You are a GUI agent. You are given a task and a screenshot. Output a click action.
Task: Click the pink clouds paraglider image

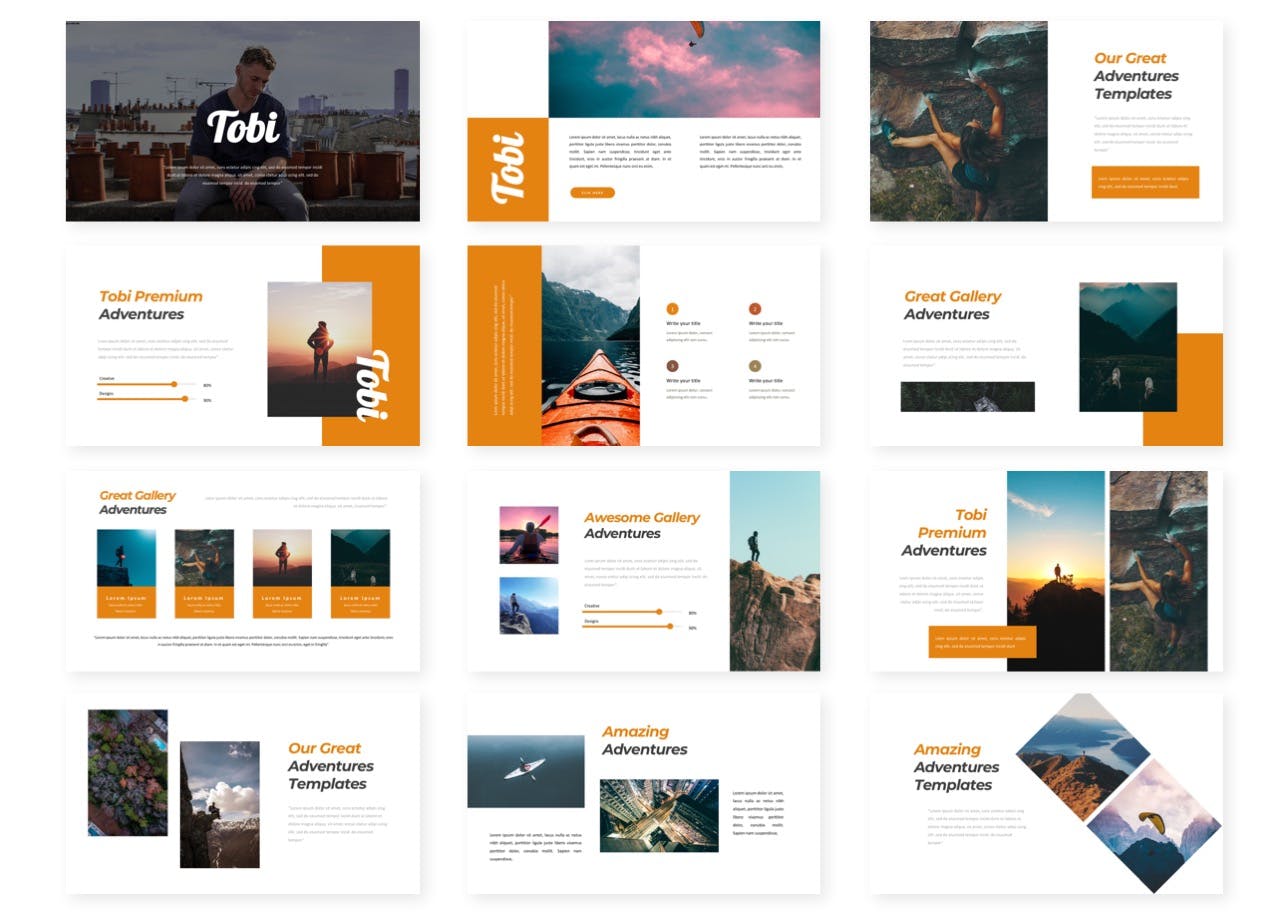click(683, 69)
